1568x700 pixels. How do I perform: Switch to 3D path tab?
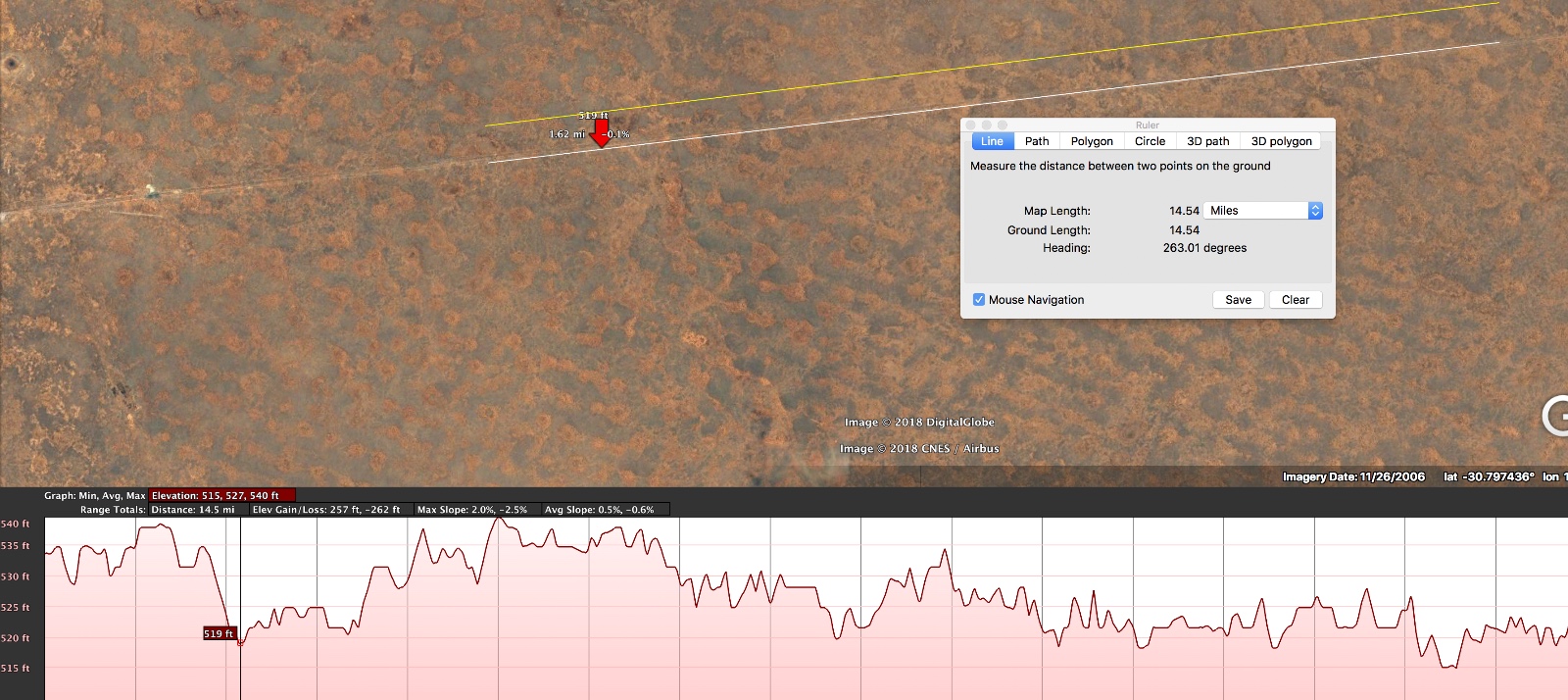pyautogui.click(x=1207, y=141)
